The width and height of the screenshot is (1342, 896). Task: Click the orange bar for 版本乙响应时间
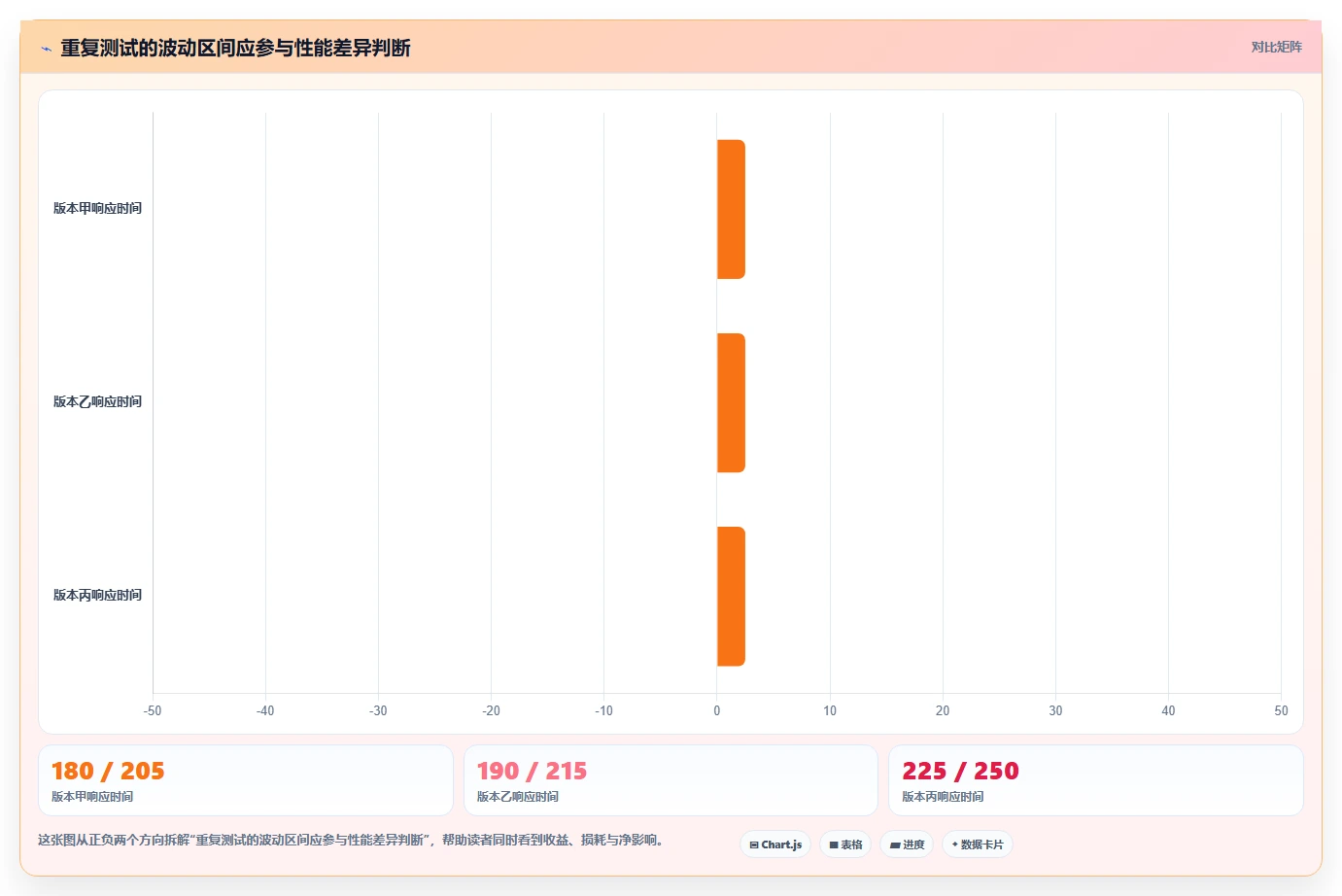pos(731,402)
